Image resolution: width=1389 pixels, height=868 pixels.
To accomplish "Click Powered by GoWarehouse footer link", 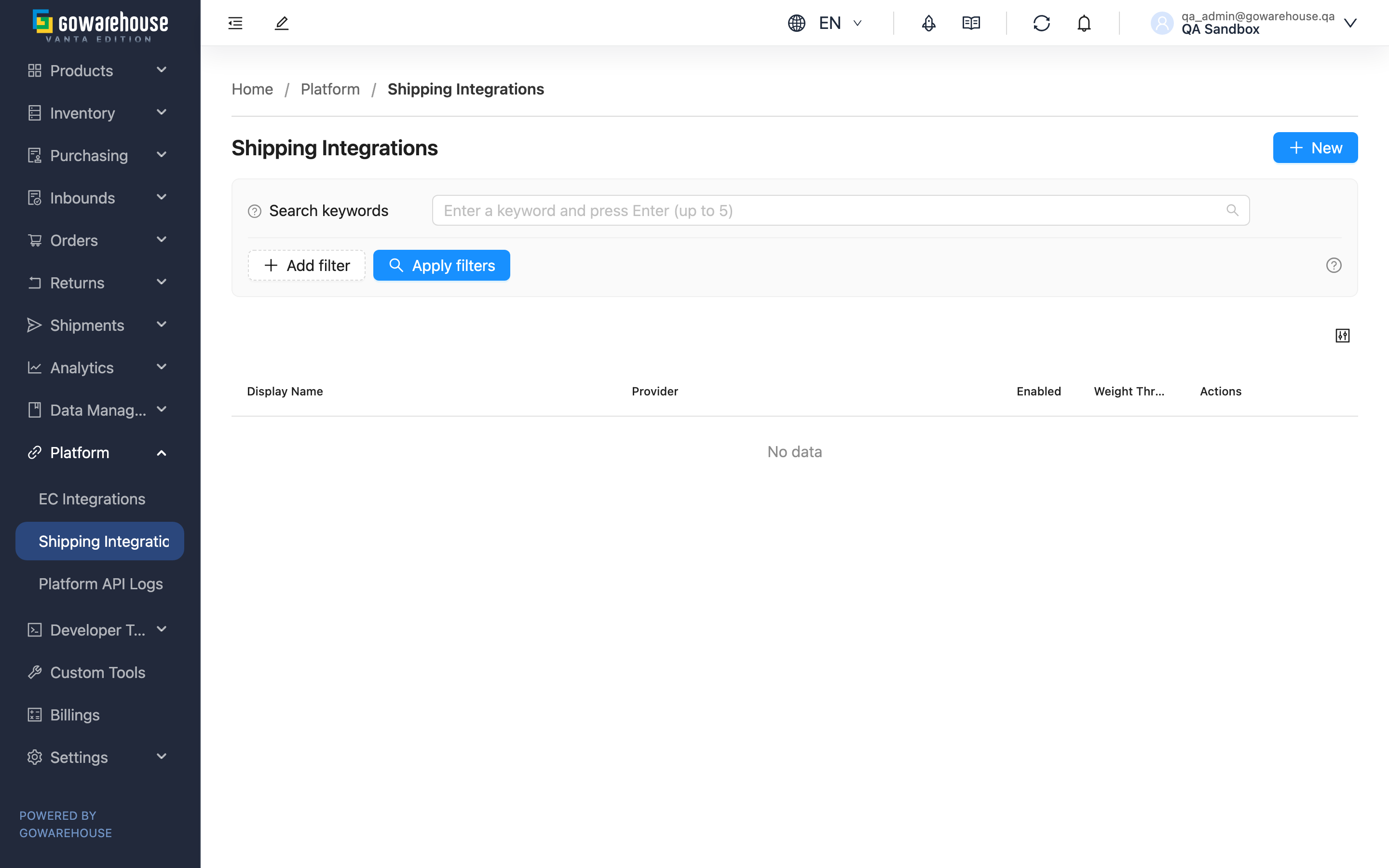I will pos(66,825).
